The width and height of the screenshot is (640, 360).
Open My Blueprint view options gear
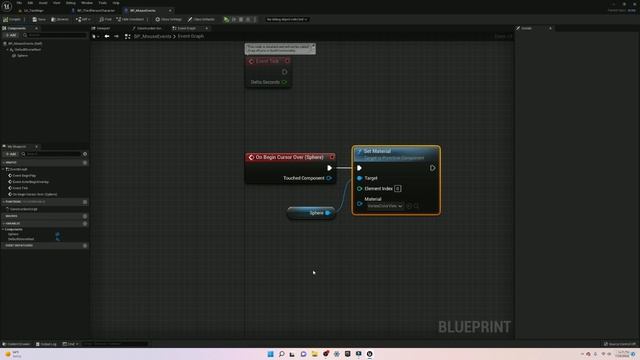pos(85,154)
